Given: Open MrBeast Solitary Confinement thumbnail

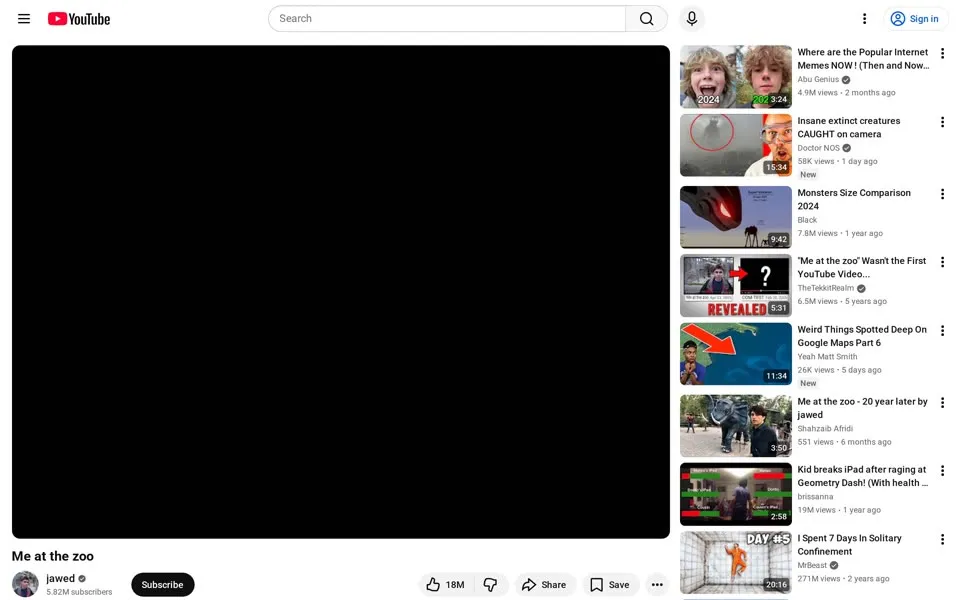Looking at the screenshot, I should click(735, 563).
